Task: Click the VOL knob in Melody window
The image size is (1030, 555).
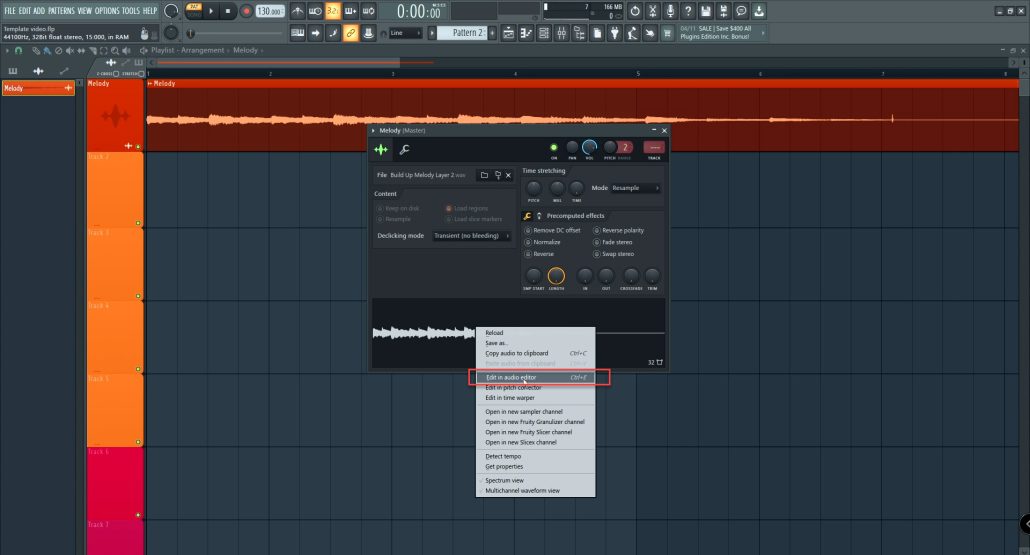Action: pyautogui.click(x=590, y=148)
